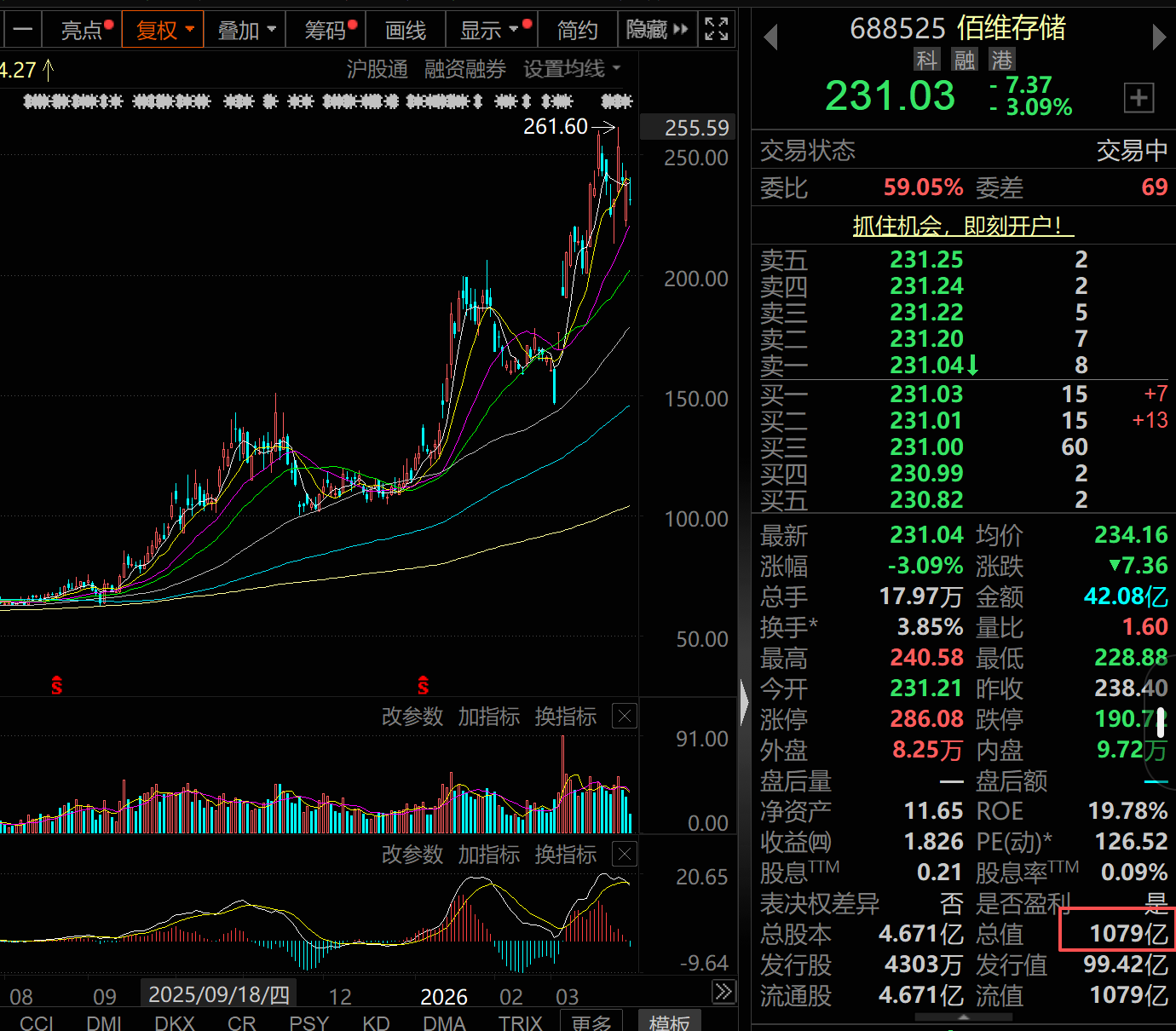Click the 交易中 trading status text
Screen dimensions: 1176x1031
click(x=1132, y=151)
